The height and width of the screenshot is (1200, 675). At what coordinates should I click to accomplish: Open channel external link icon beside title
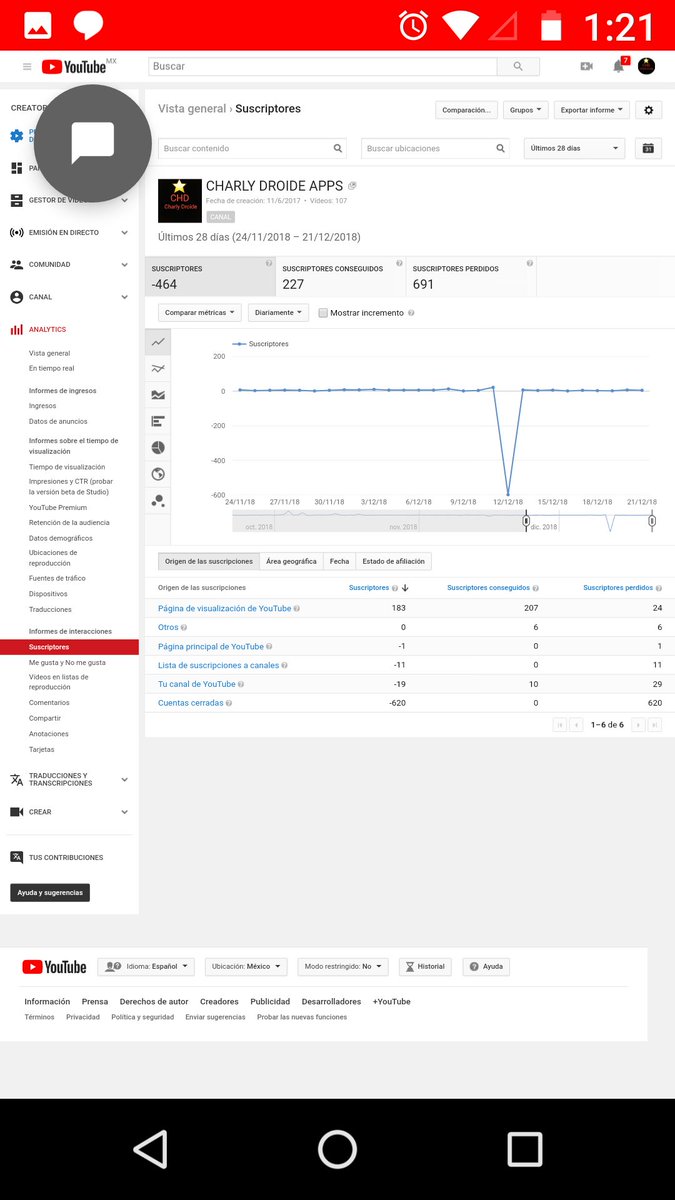pyautogui.click(x=352, y=186)
